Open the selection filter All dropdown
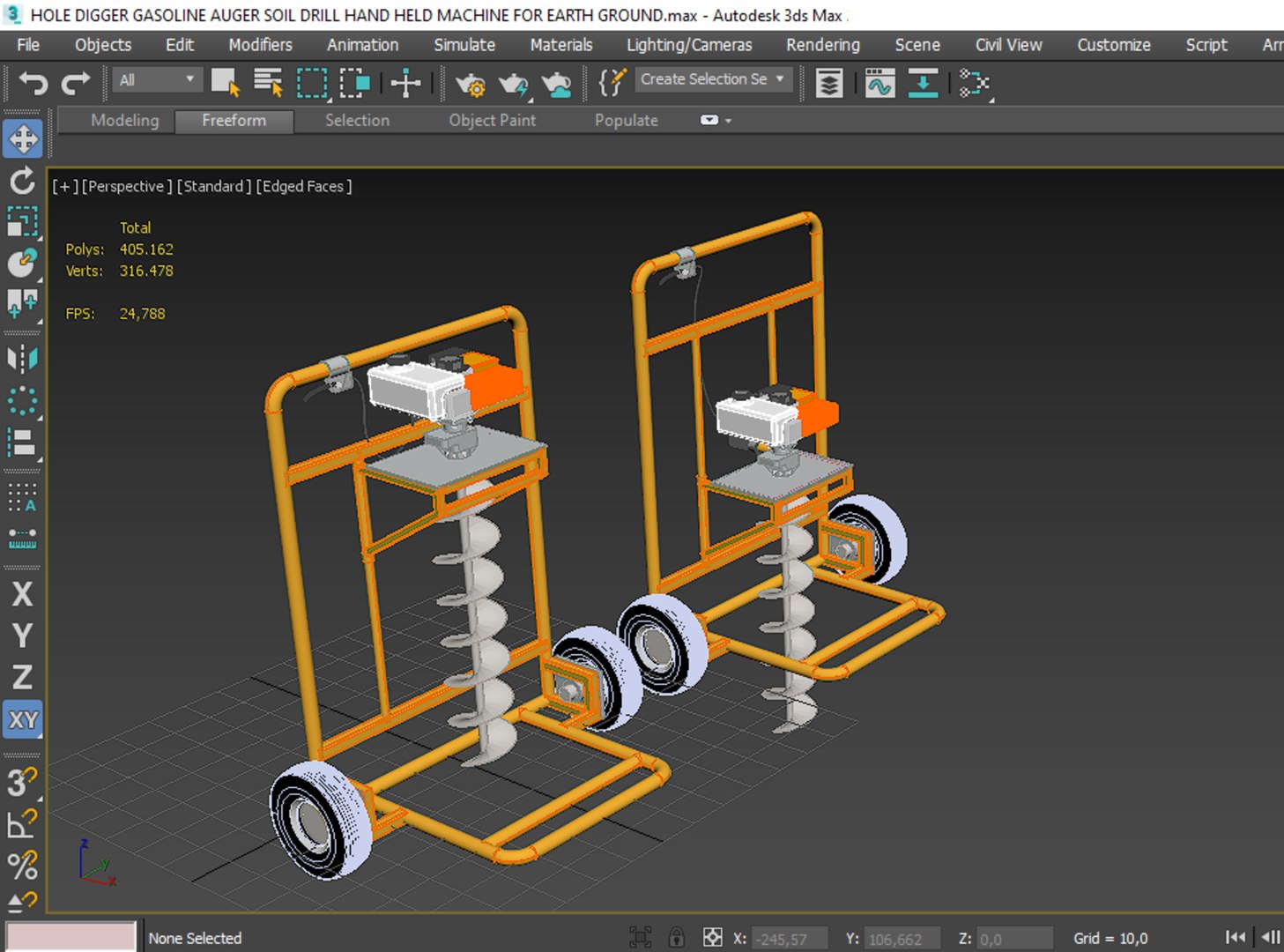 coord(158,80)
